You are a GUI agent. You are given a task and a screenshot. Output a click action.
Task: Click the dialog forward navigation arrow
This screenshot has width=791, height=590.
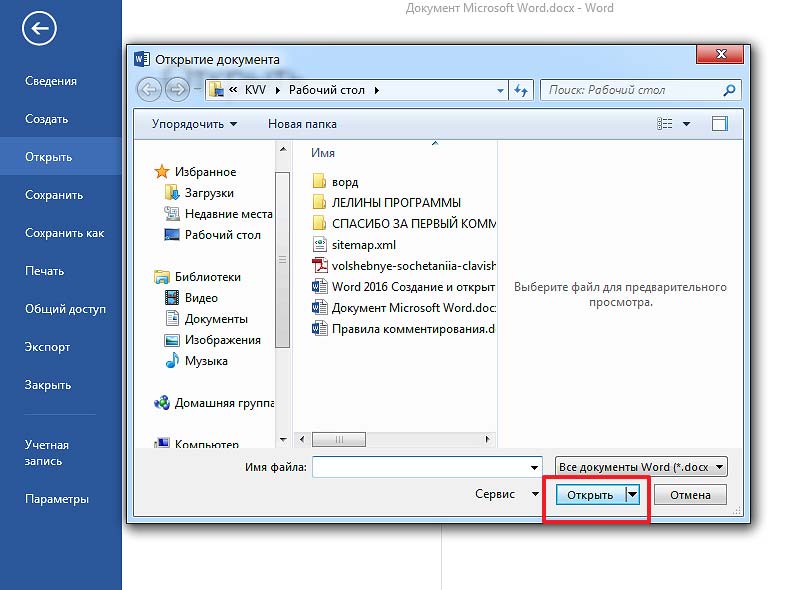[177, 90]
